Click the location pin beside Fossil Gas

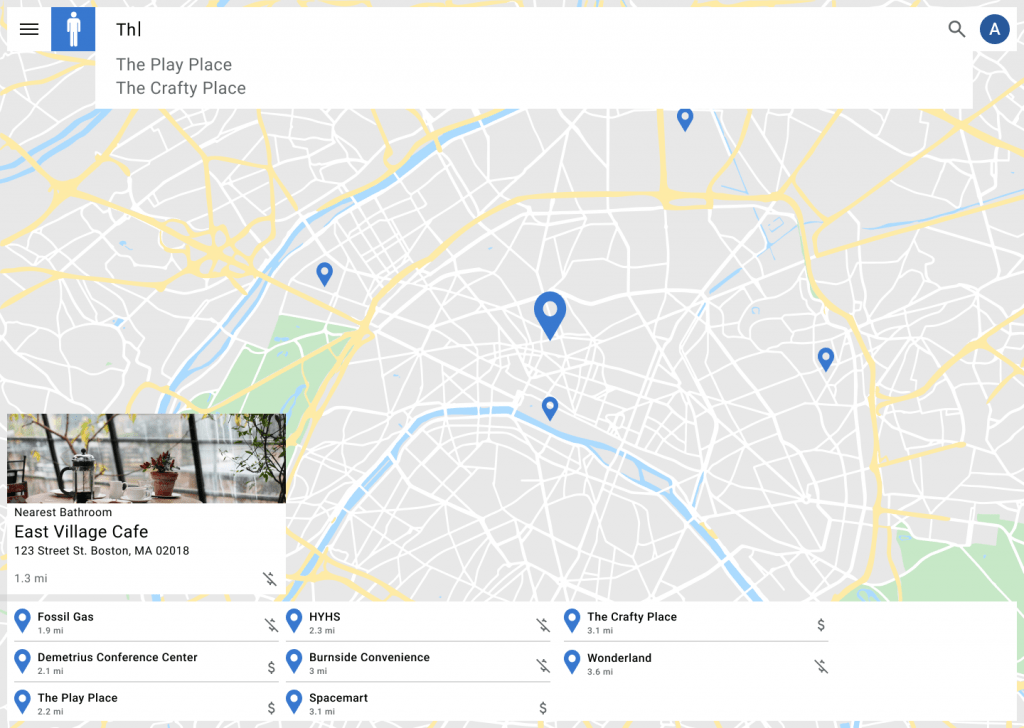point(22,622)
